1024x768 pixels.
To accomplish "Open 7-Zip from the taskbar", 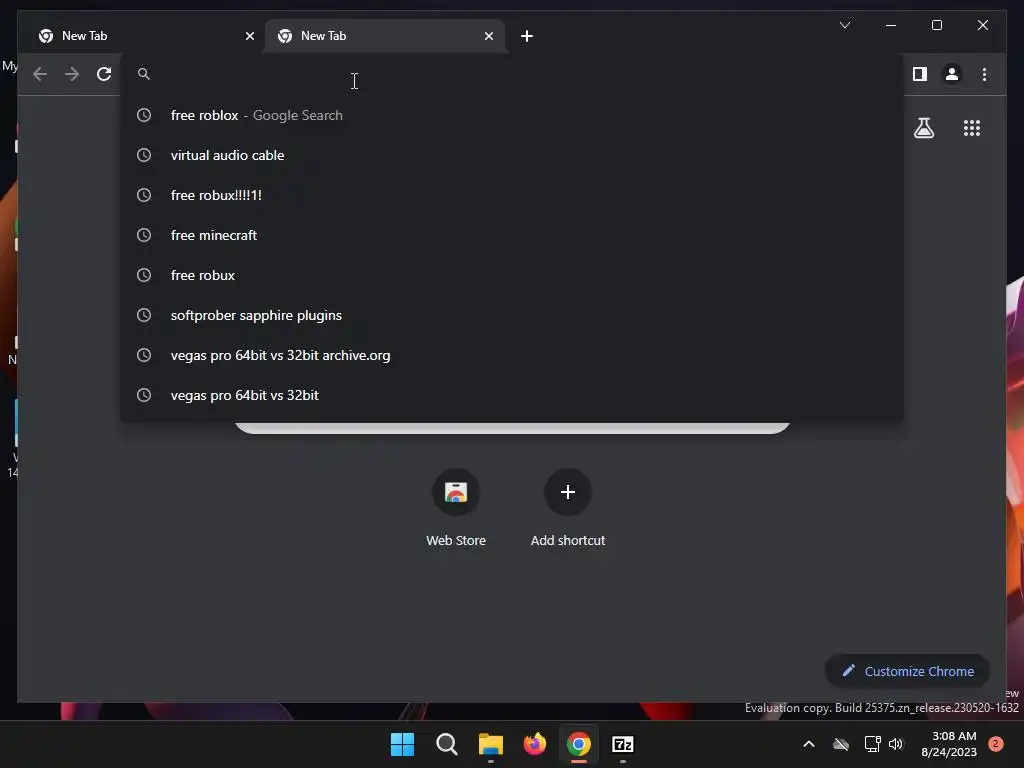I will [x=622, y=744].
